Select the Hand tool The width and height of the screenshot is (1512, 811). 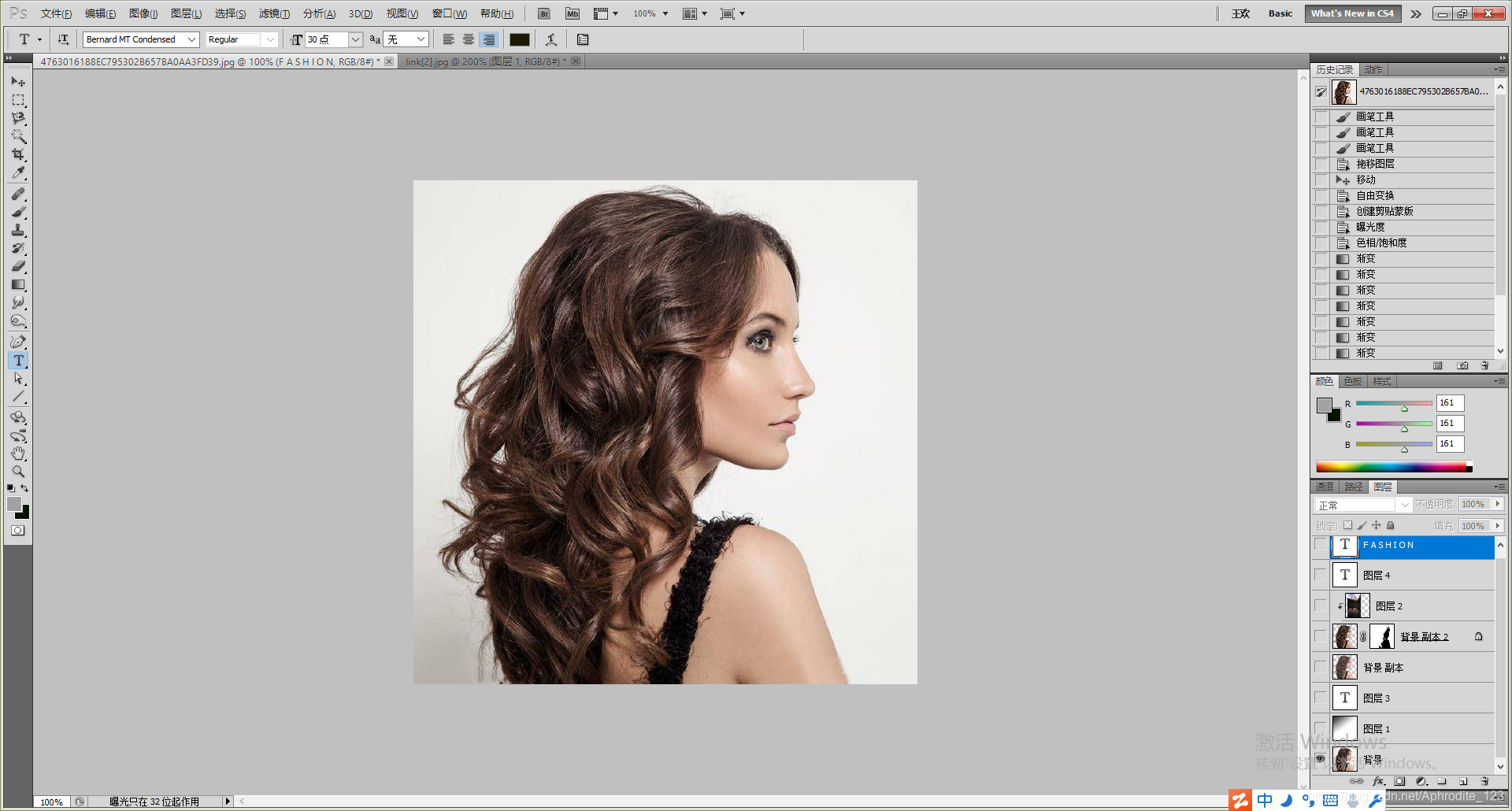pos(18,454)
